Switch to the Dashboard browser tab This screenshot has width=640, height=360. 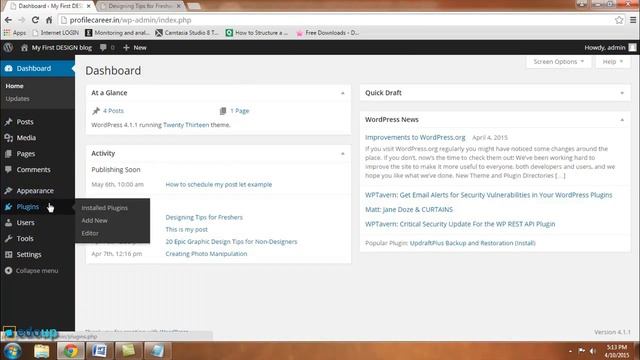click(51, 6)
